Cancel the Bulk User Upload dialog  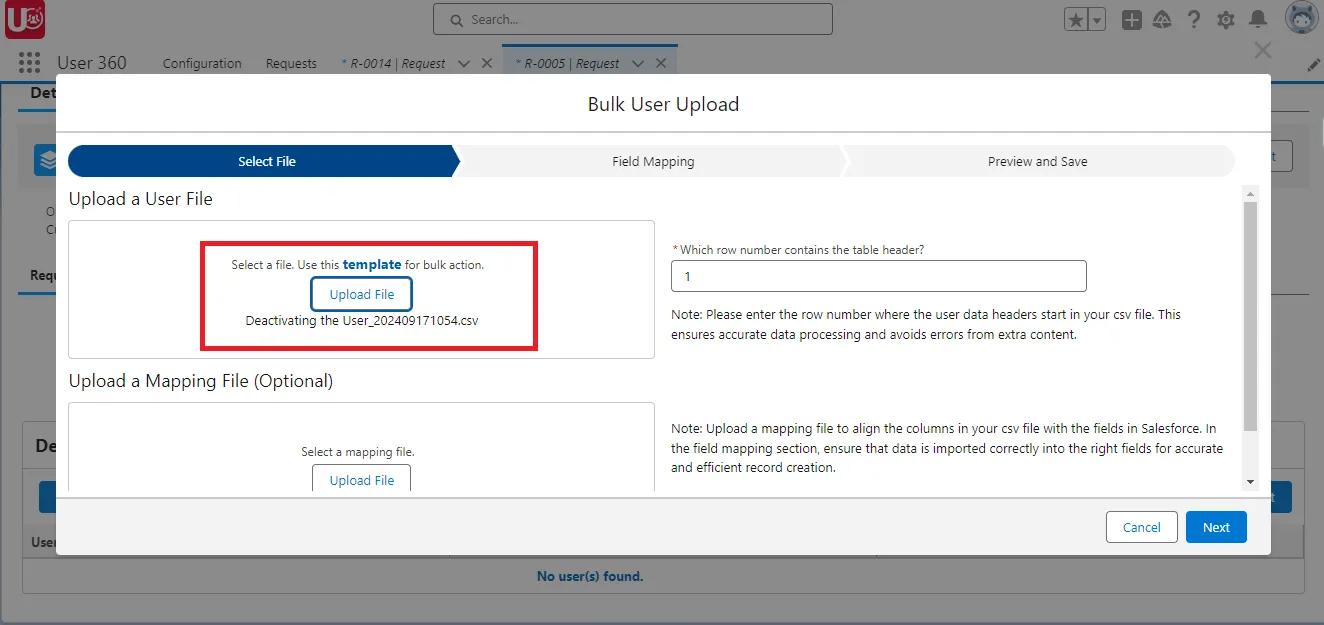1141,527
